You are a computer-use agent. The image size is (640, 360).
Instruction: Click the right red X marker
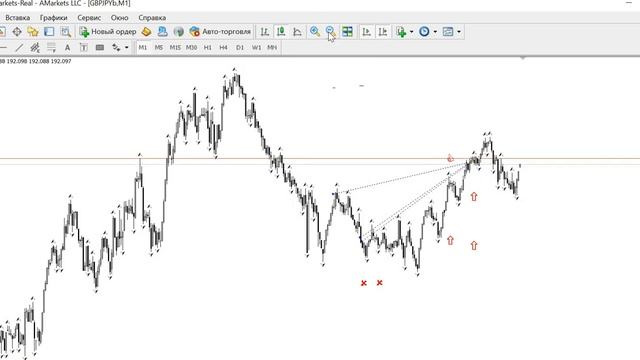point(380,282)
